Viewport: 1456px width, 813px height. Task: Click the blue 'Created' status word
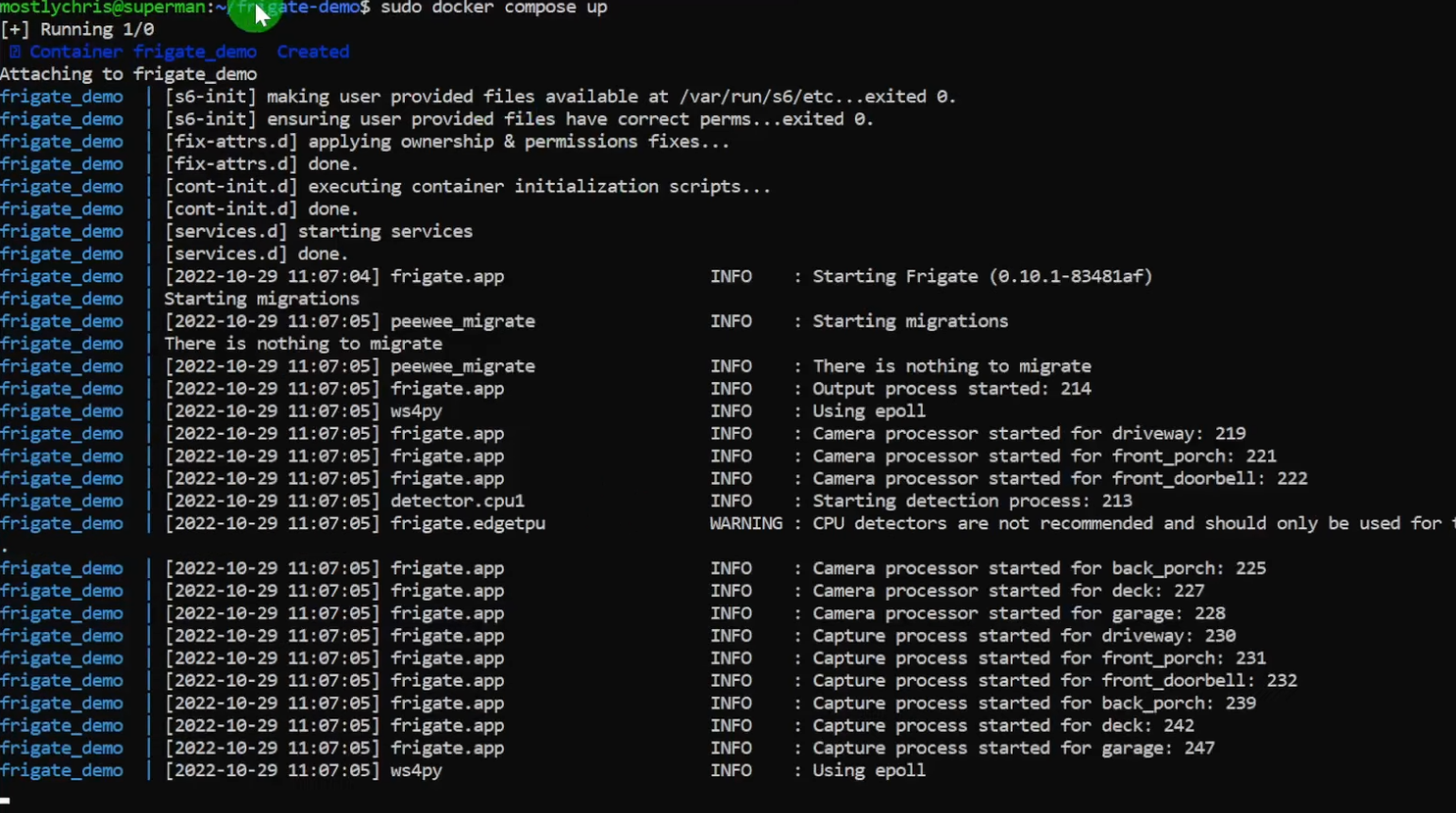312,52
